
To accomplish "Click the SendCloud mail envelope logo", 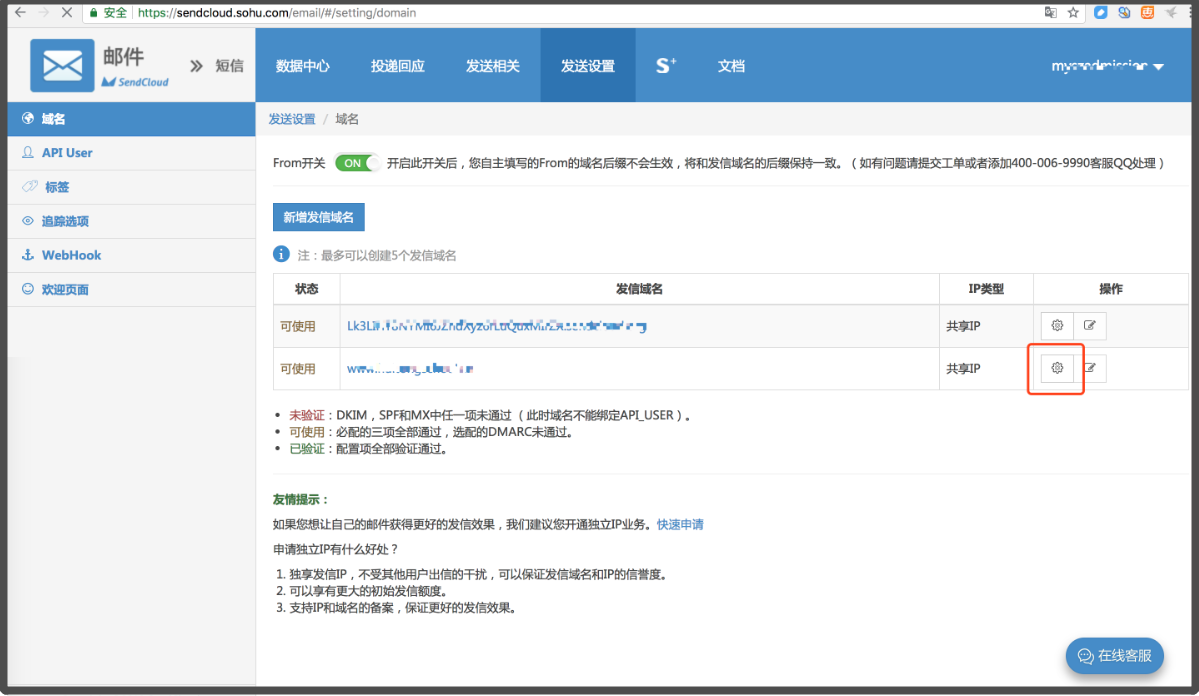I will [62, 66].
